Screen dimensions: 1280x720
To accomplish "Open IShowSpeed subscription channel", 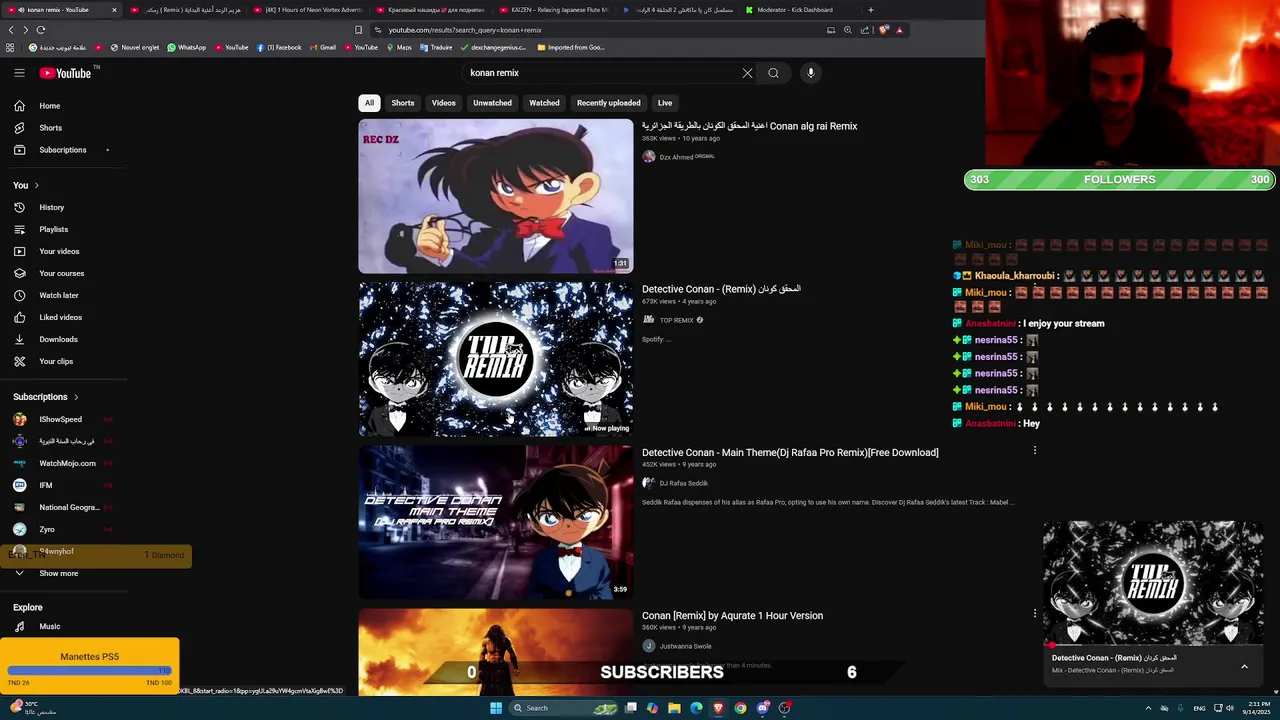I will (60, 420).
